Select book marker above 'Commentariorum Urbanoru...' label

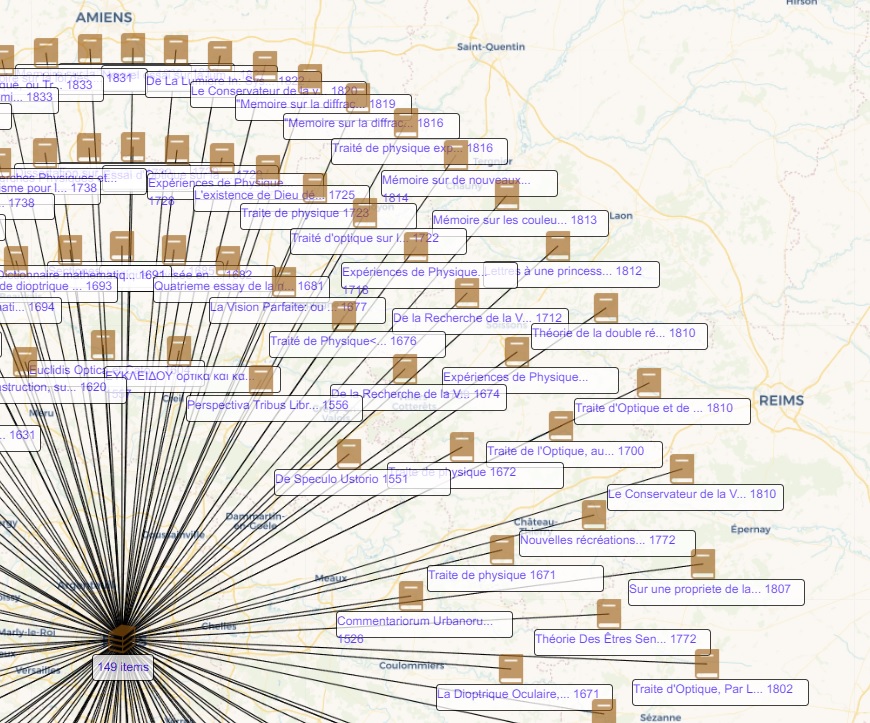click(x=411, y=596)
